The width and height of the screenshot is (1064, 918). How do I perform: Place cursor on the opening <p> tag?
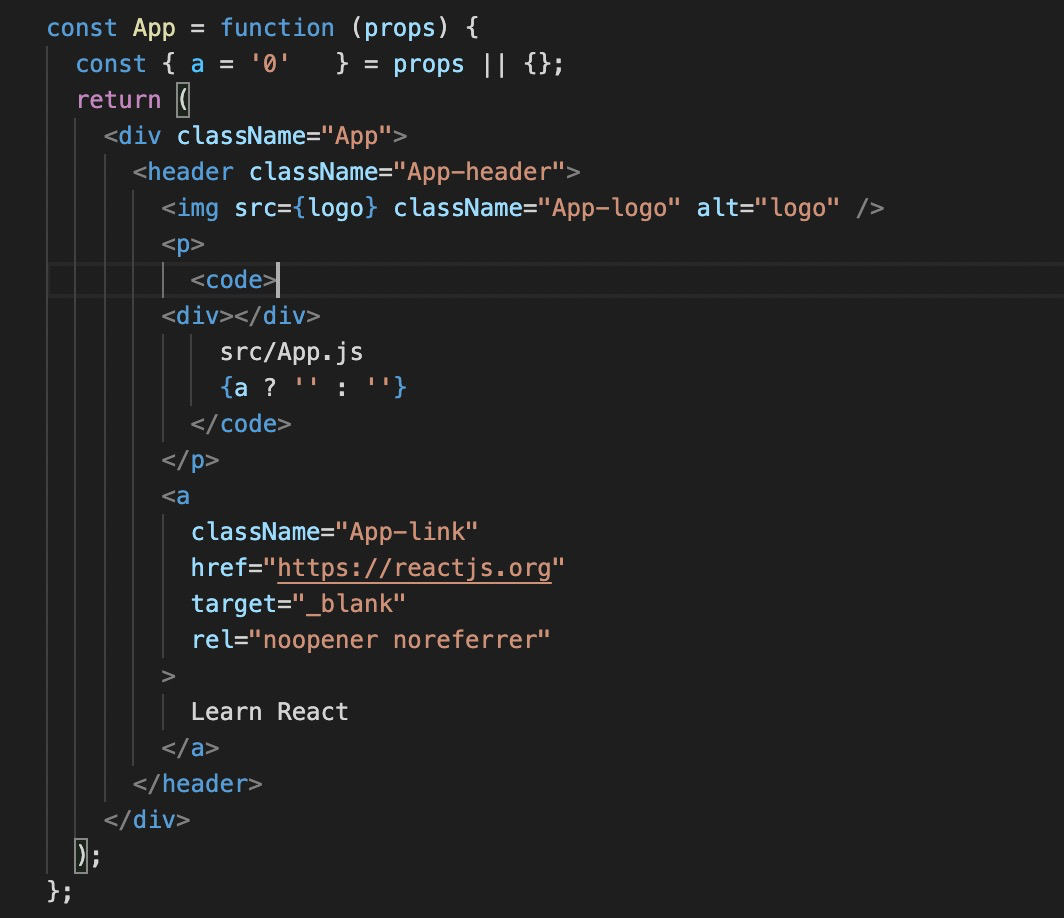(x=183, y=244)
